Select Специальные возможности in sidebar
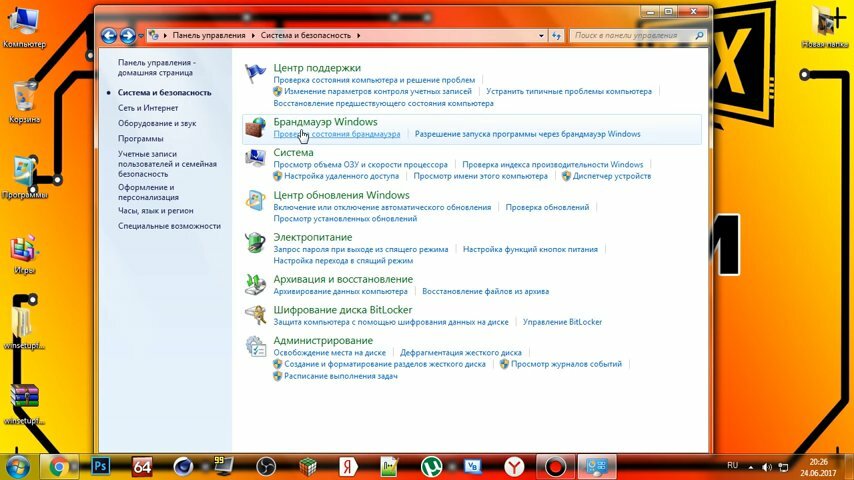Image resolution: width=854 pixels, height=480 pixels. (x=169, y=226)
